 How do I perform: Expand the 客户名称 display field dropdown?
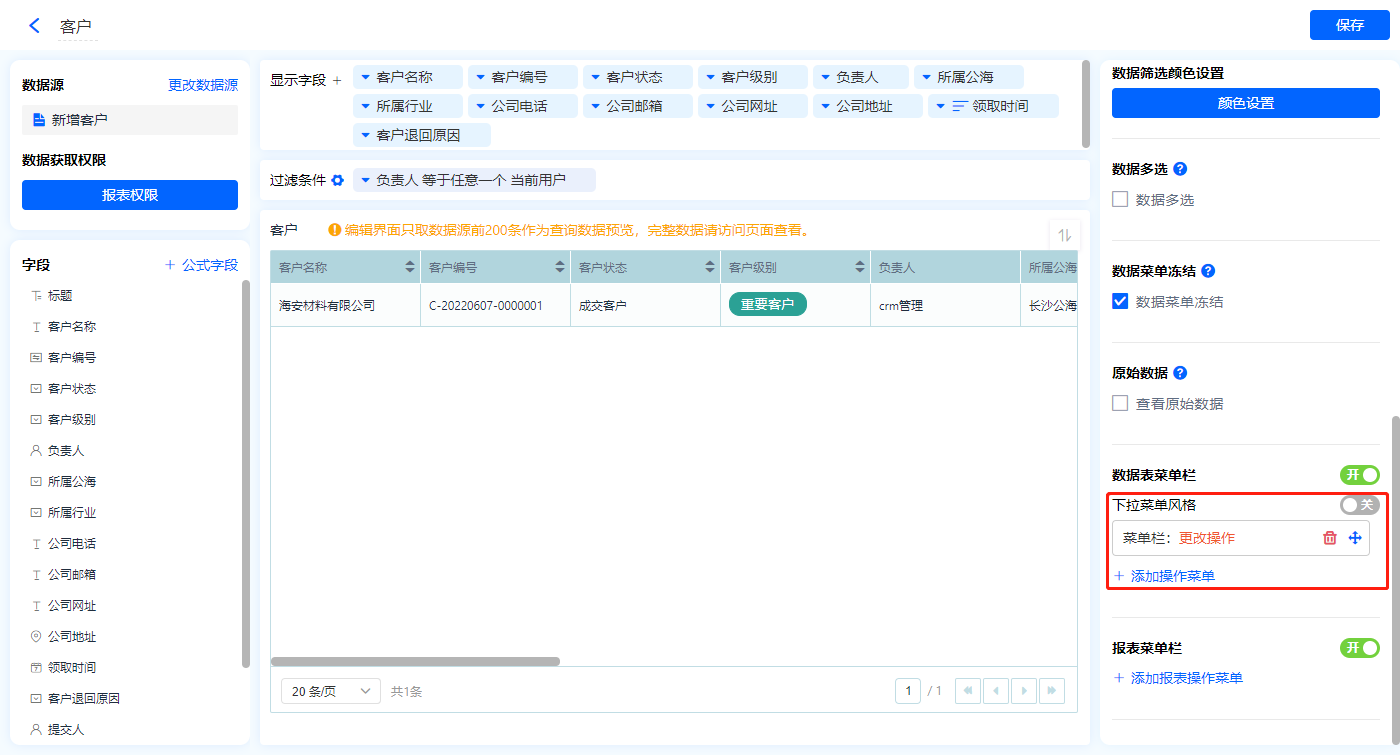click(366, 77)
